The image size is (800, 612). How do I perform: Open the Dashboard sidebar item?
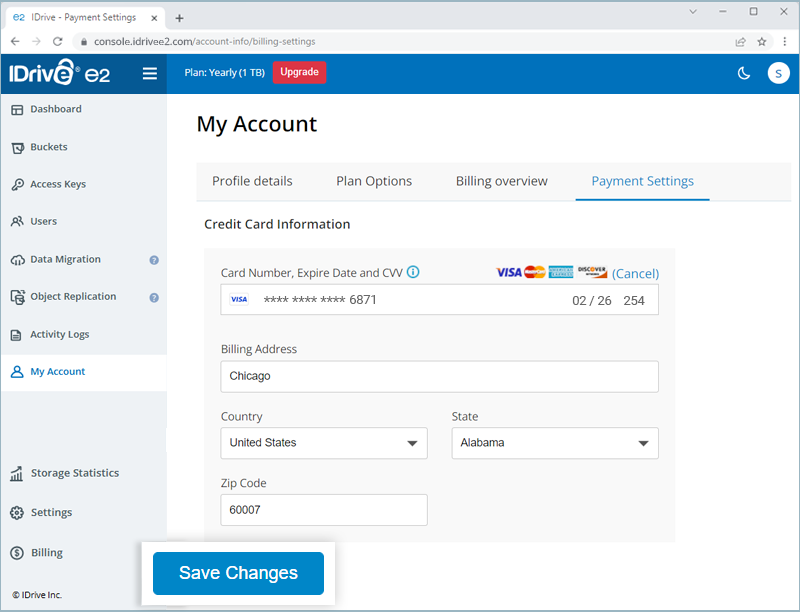55,109
